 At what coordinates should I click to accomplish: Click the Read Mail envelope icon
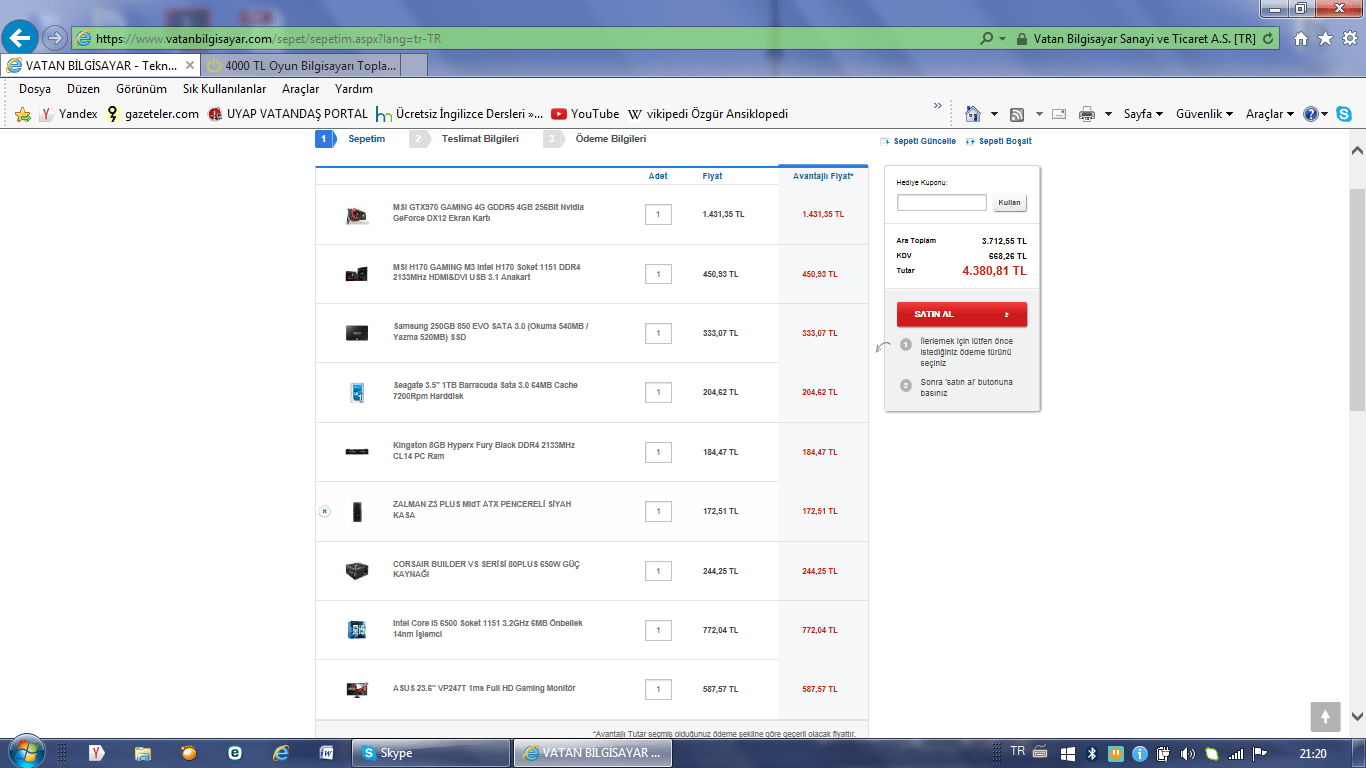[1059, 114]
